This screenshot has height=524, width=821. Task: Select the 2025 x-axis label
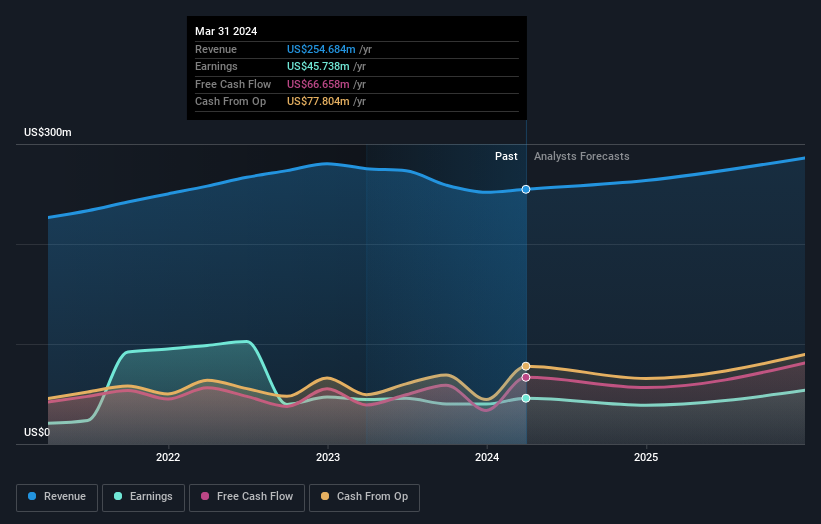click(x=646, y=458)
